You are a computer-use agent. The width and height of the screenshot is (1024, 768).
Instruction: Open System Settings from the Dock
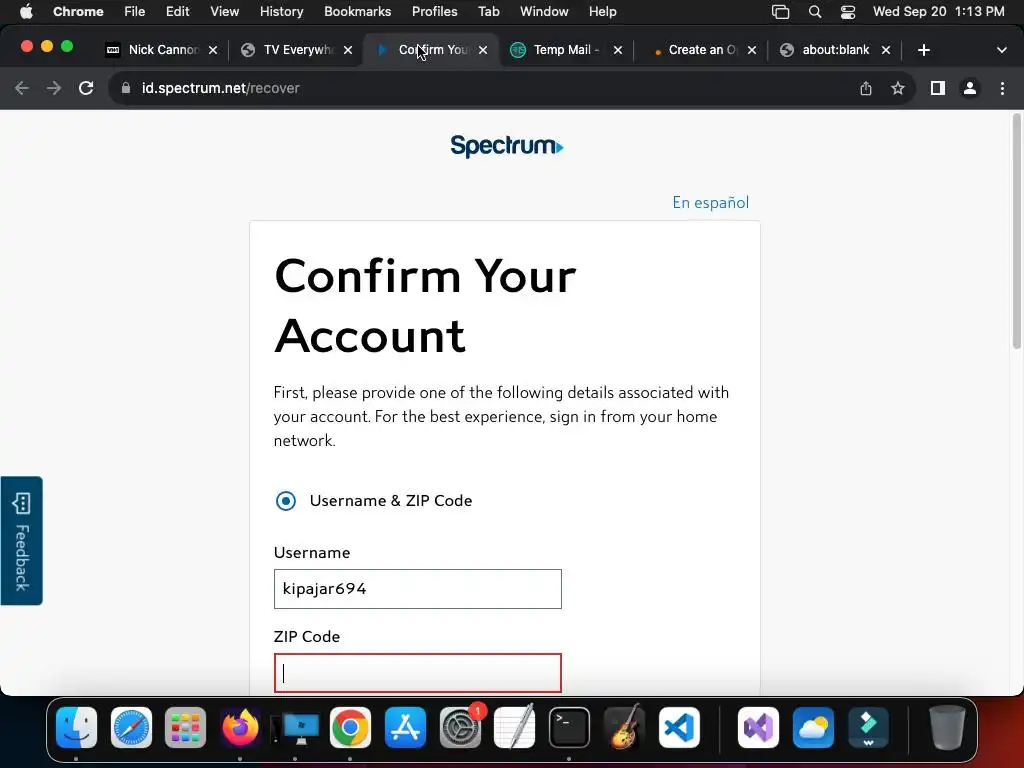click(460, 728)
